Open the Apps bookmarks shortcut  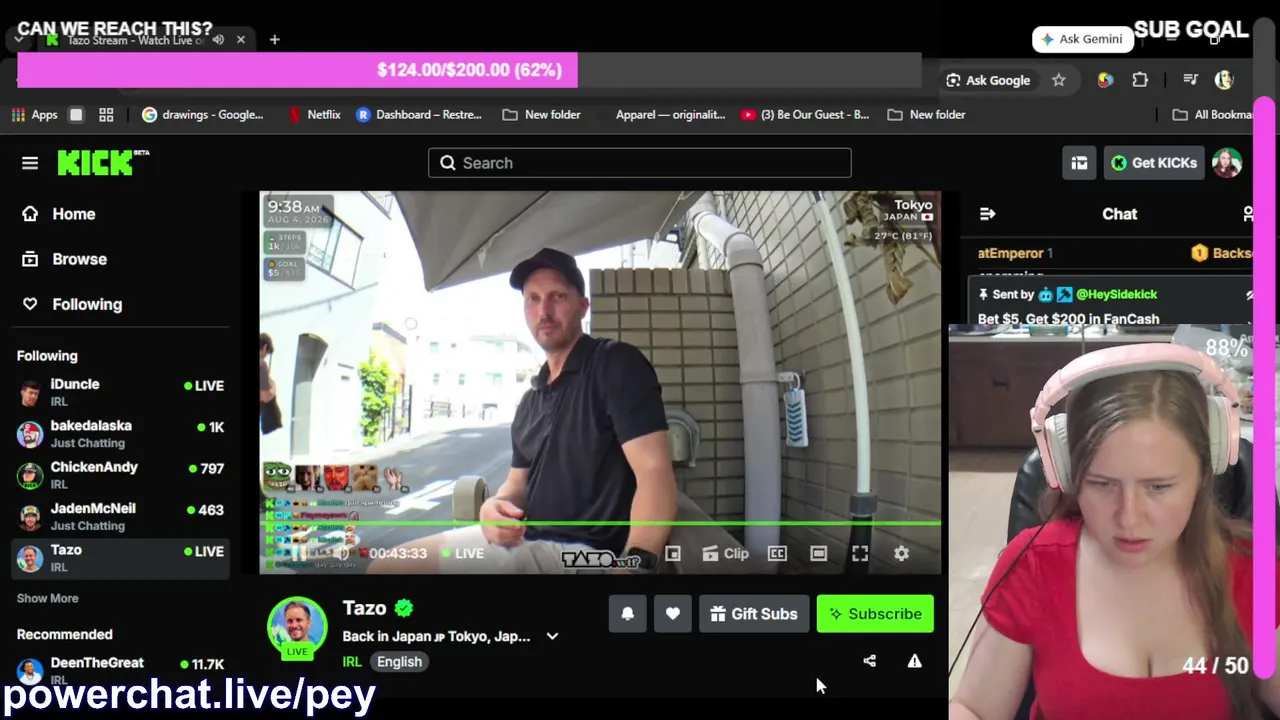tap(35, 115)
